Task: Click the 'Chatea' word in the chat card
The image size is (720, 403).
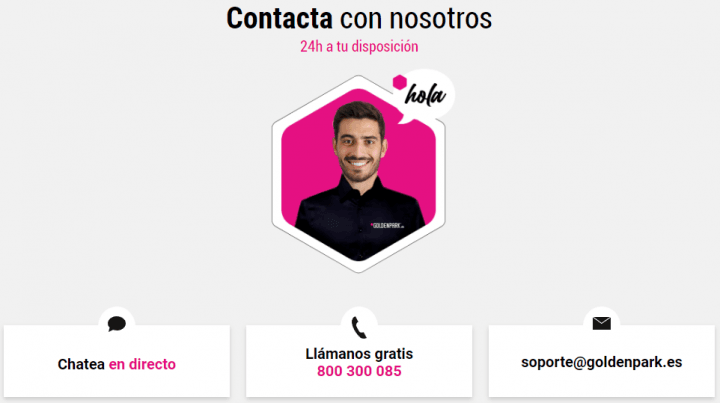Action: [x=81, y=364]
